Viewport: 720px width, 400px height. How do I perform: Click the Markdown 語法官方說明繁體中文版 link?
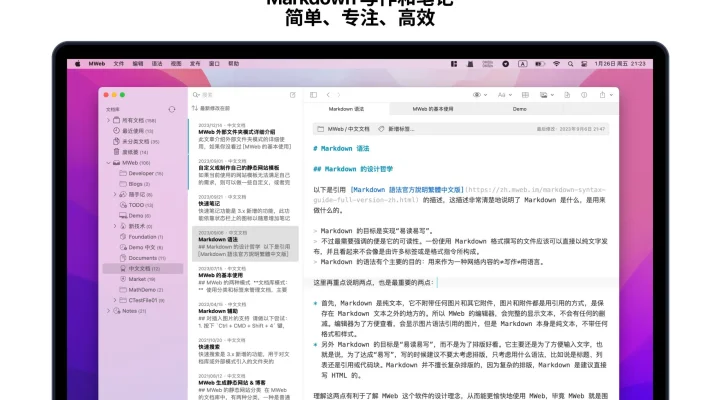(x=407, y=190)
